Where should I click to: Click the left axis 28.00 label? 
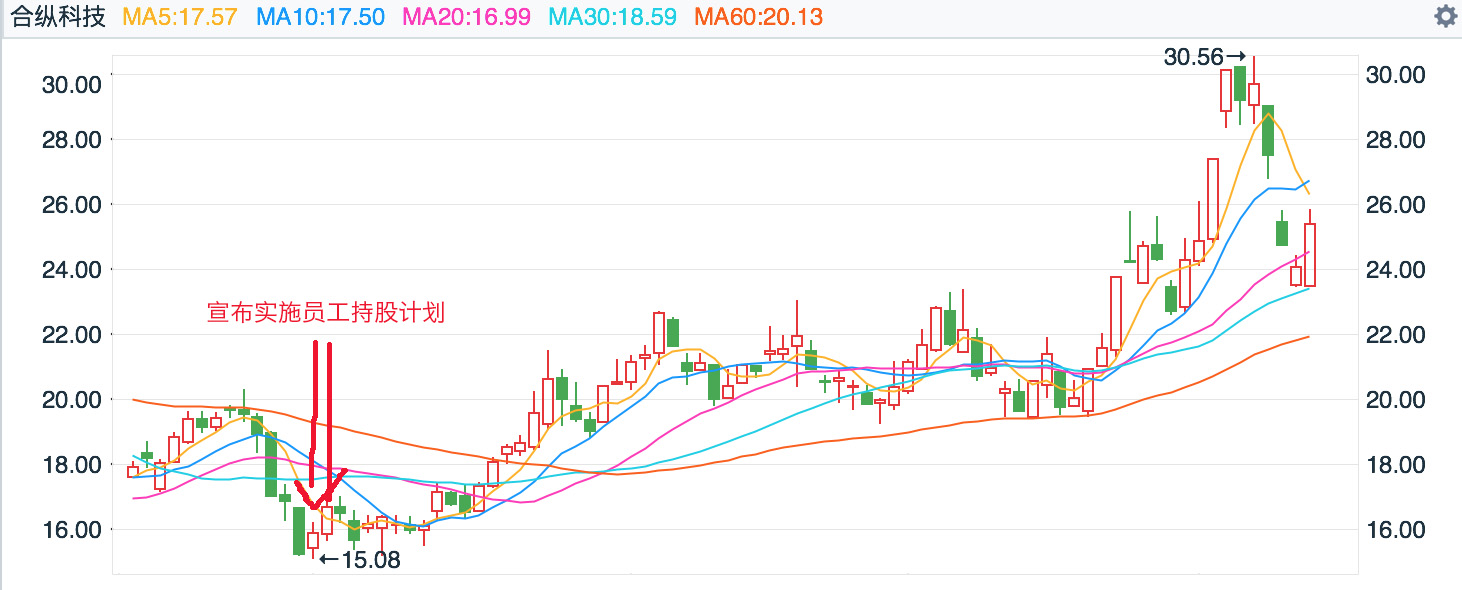point(71,139)
